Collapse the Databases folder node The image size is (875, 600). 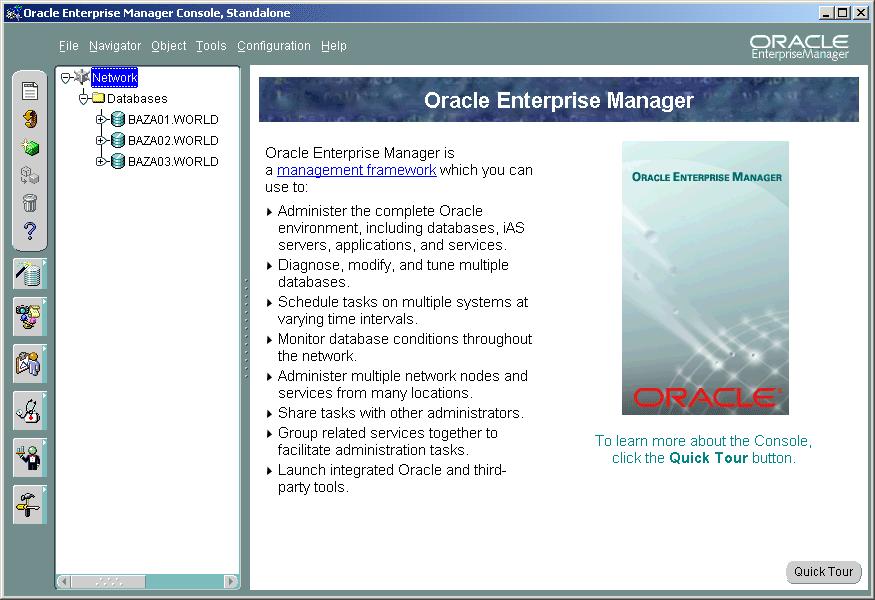84,99
